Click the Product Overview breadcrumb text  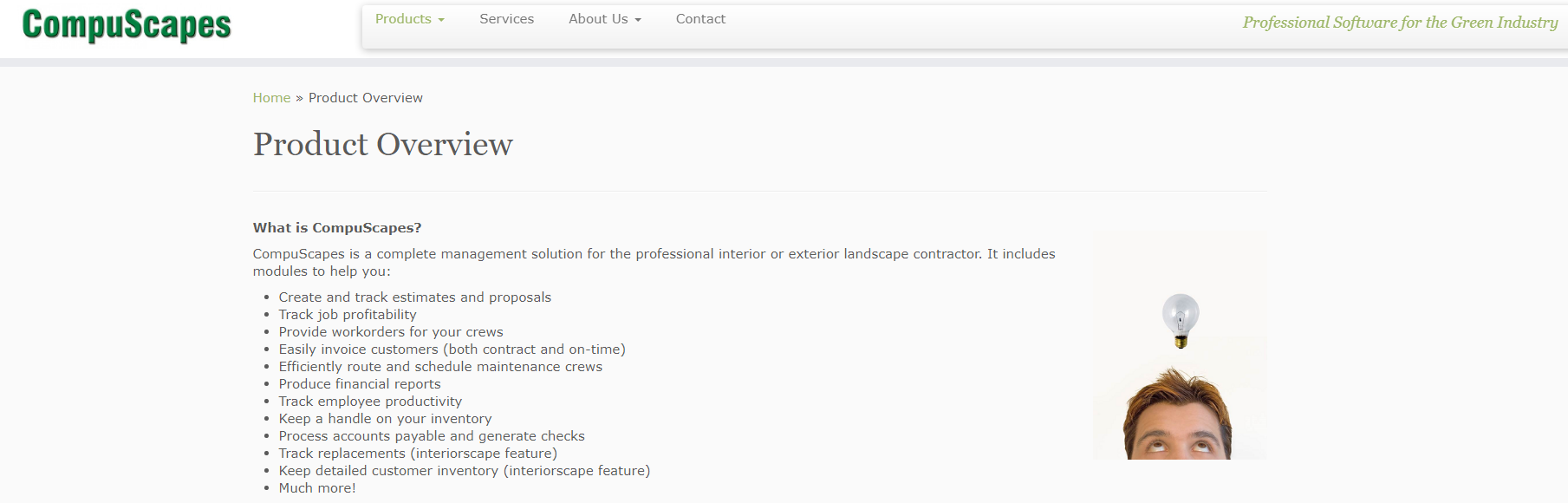tap(366, 98)
